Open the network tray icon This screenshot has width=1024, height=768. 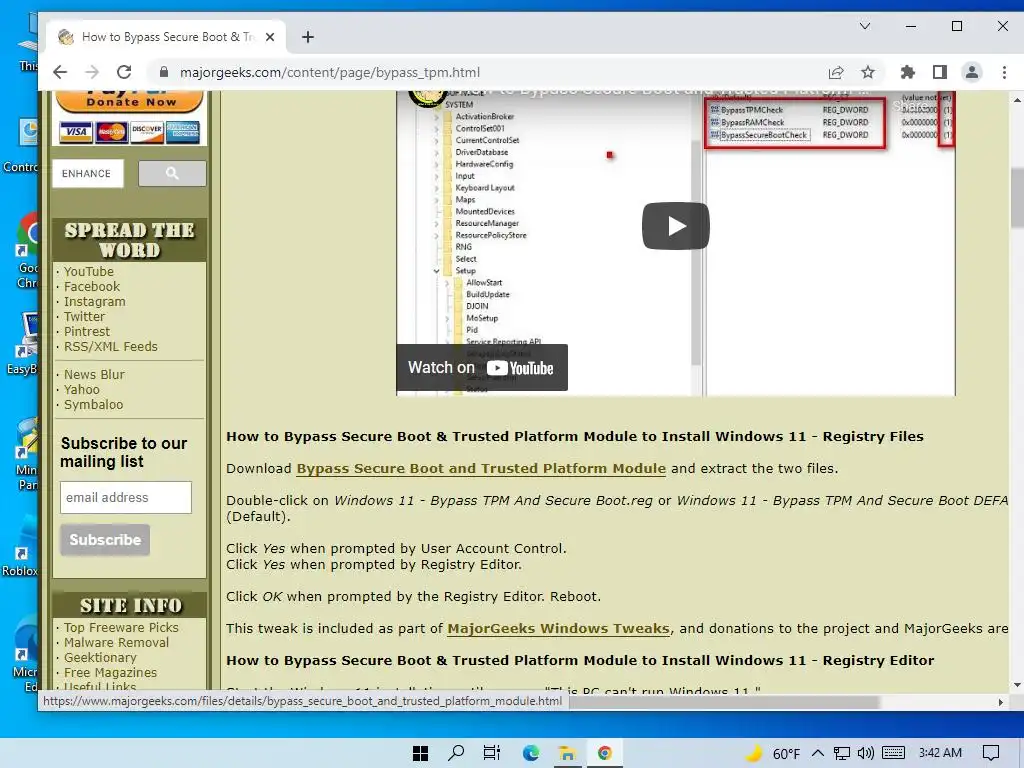tap(842, 753)
